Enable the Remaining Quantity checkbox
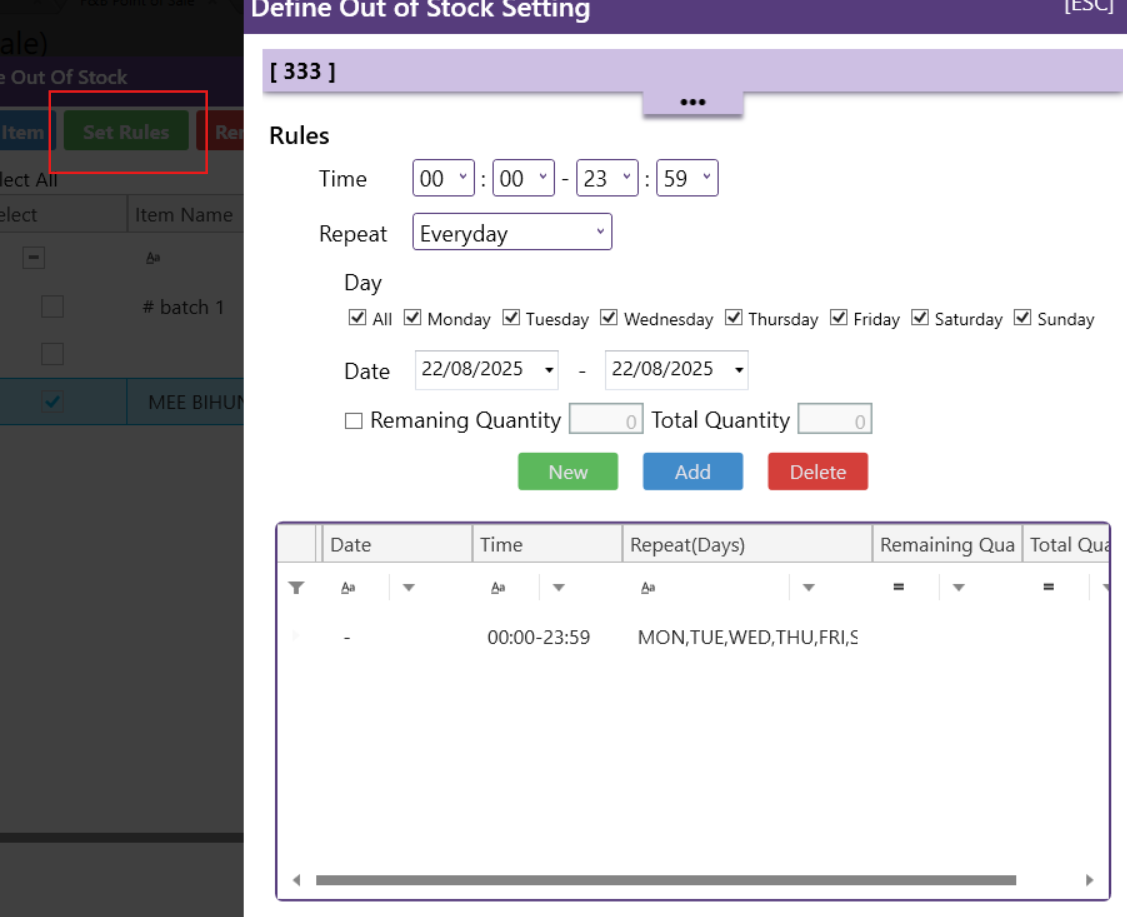 [353, 420]
